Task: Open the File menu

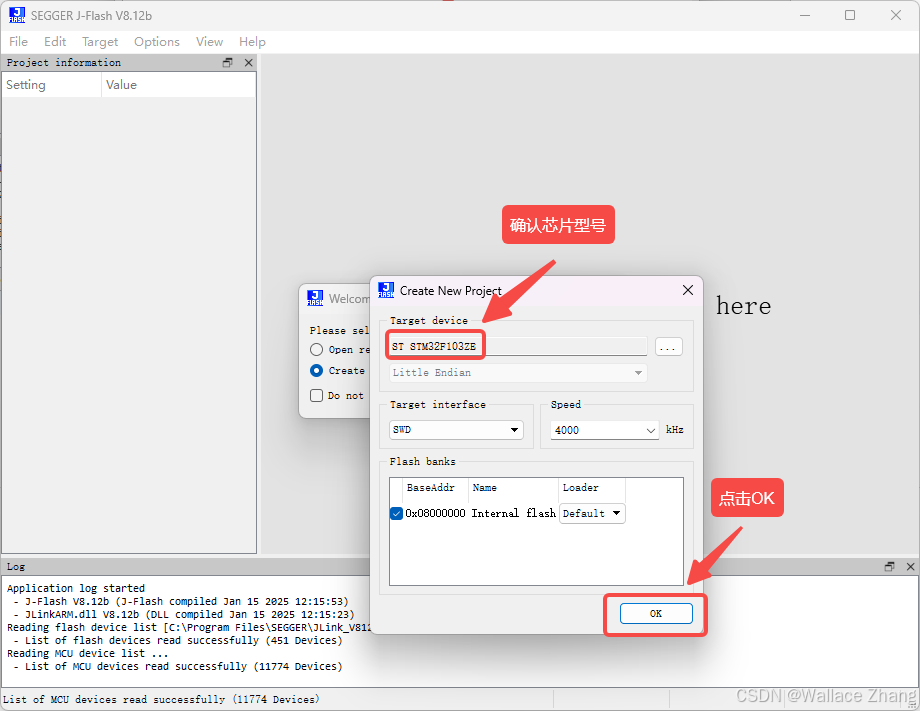Action: coord(18,42)
